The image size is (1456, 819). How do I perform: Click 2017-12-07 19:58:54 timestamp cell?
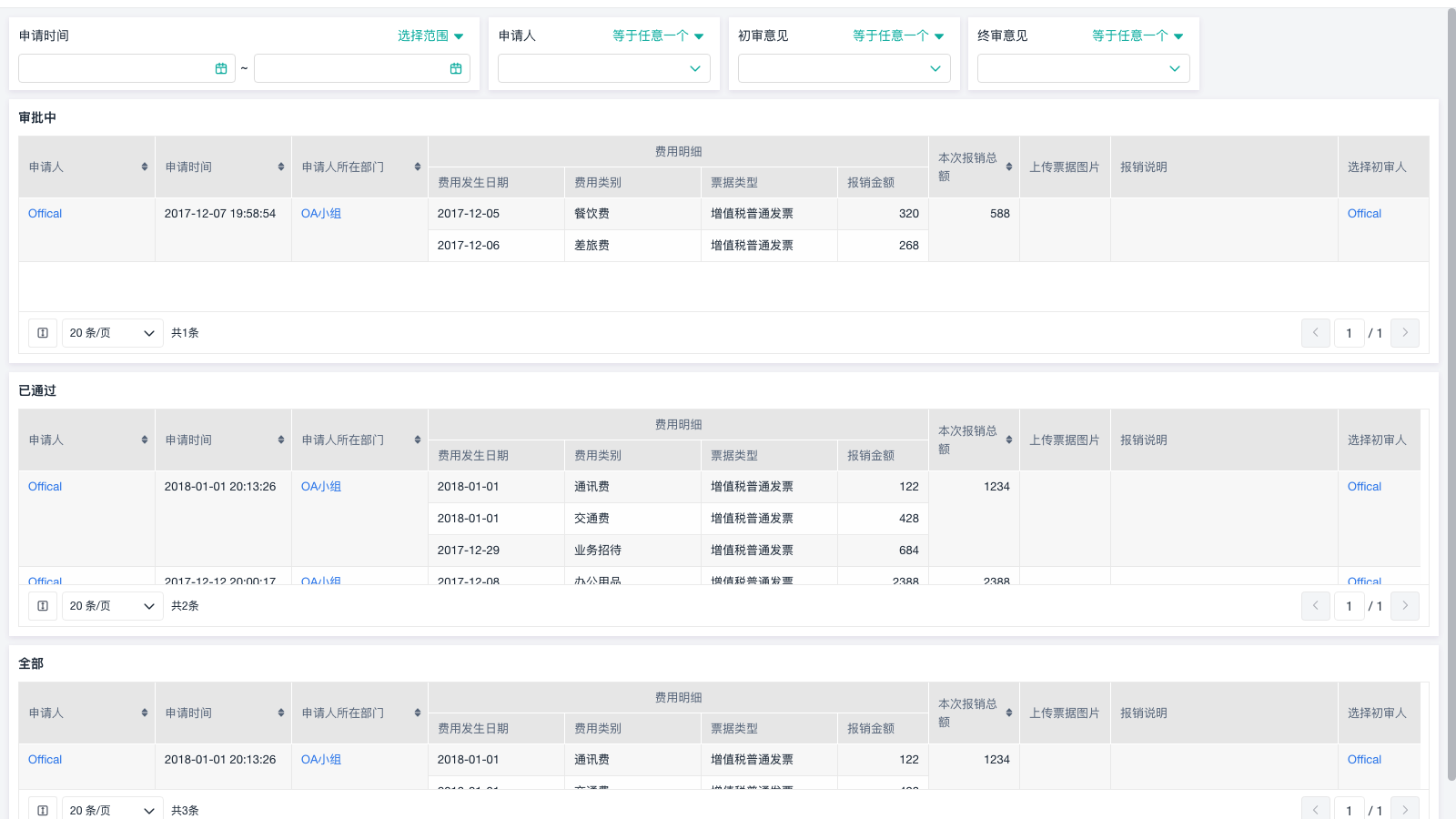click(223, 229)
